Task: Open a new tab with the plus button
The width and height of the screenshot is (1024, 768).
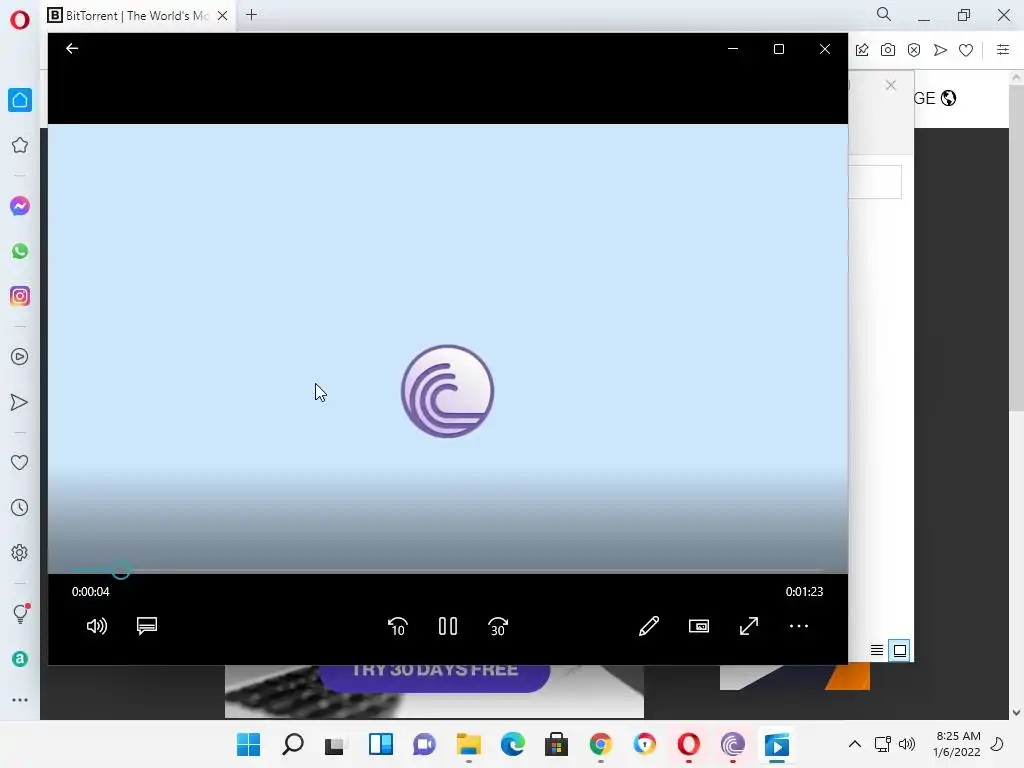Action: coord(251,14)
